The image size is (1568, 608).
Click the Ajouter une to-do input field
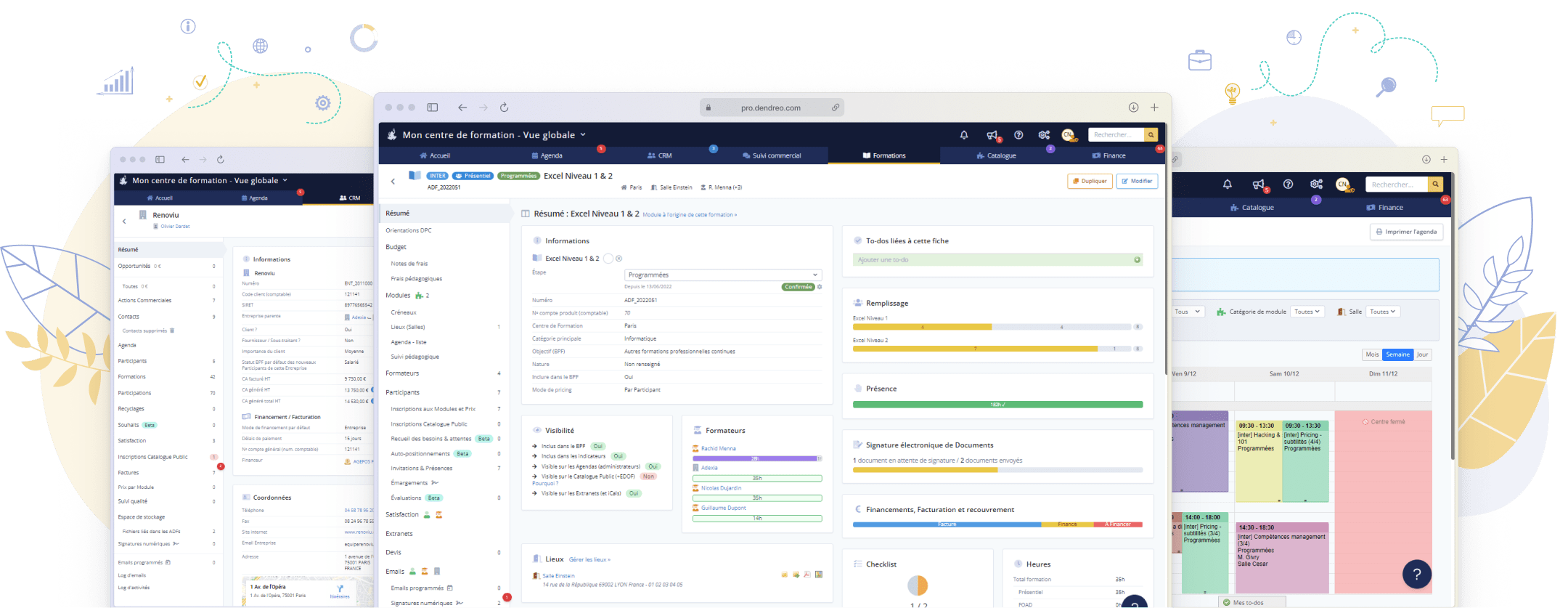993,260
